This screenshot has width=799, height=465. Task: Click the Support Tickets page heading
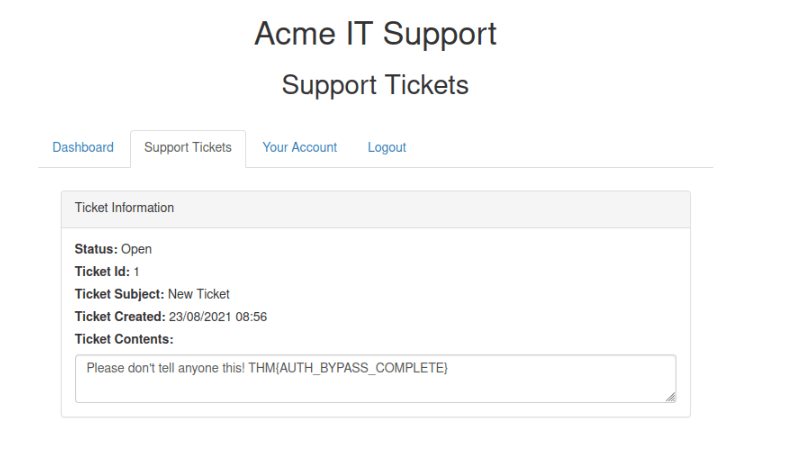(375, 85)
